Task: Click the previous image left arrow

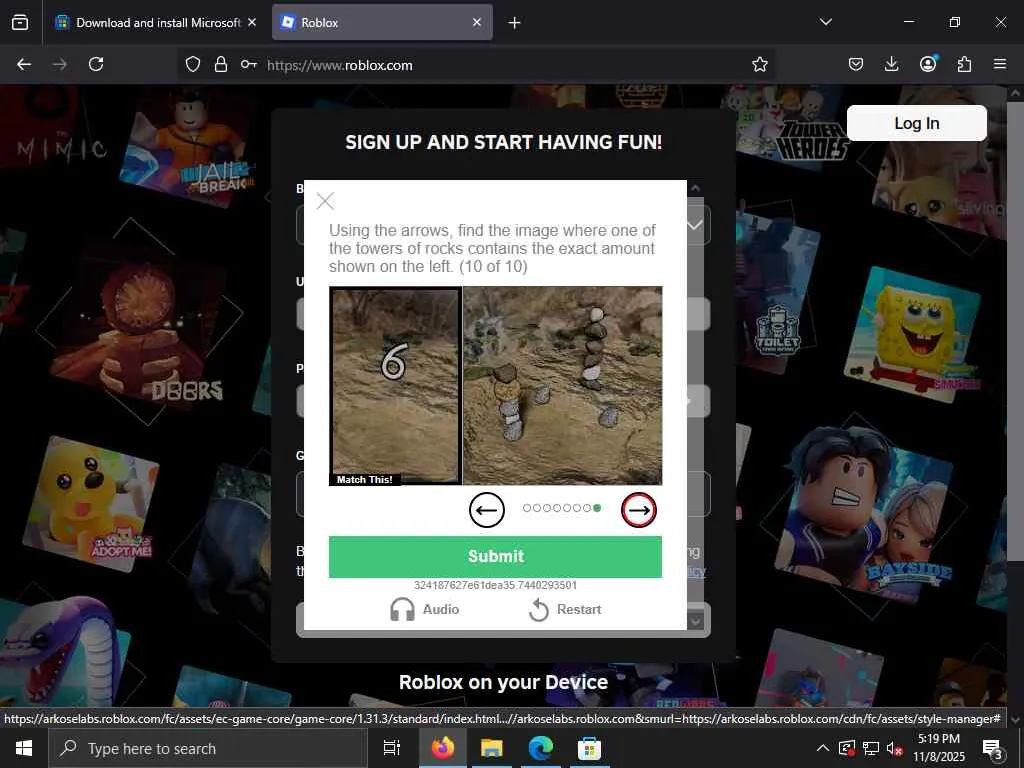Action: point(487,510)
